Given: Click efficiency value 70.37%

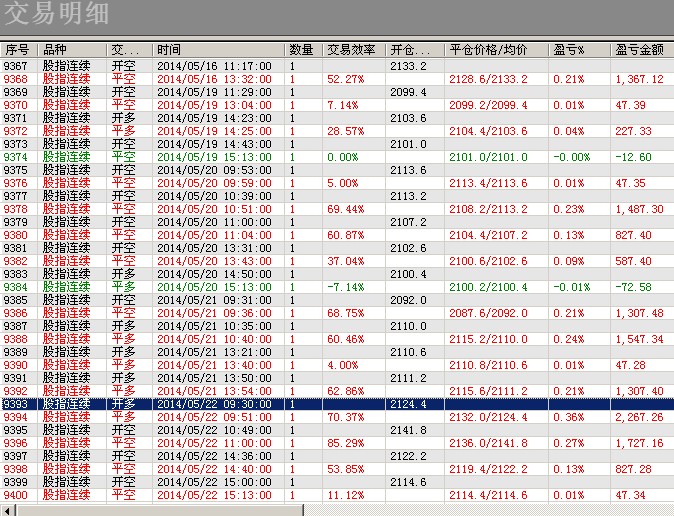Looking at the screenshot, I should point(346,417).
